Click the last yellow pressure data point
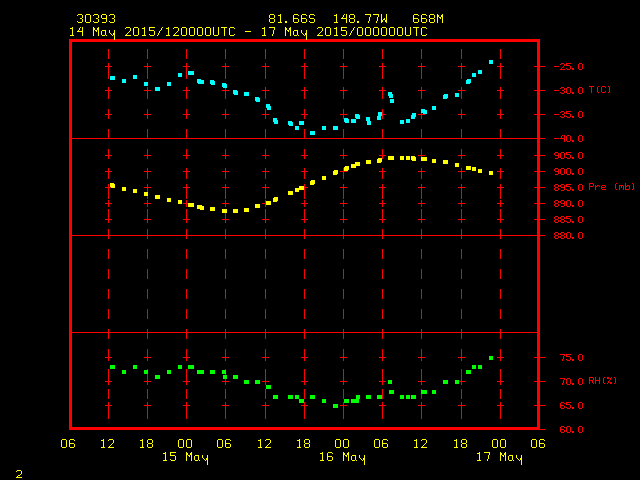 491,173
